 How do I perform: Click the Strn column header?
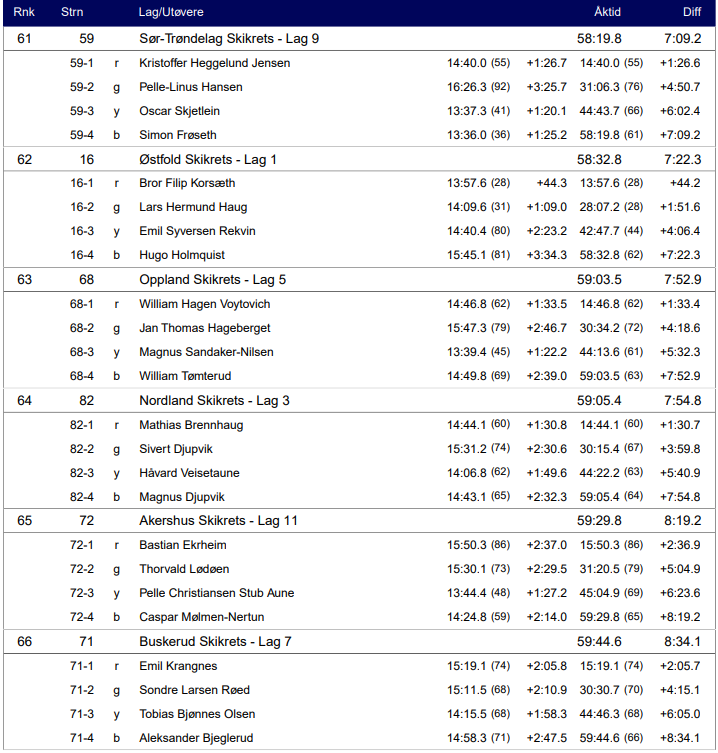[x=73, y=12]
